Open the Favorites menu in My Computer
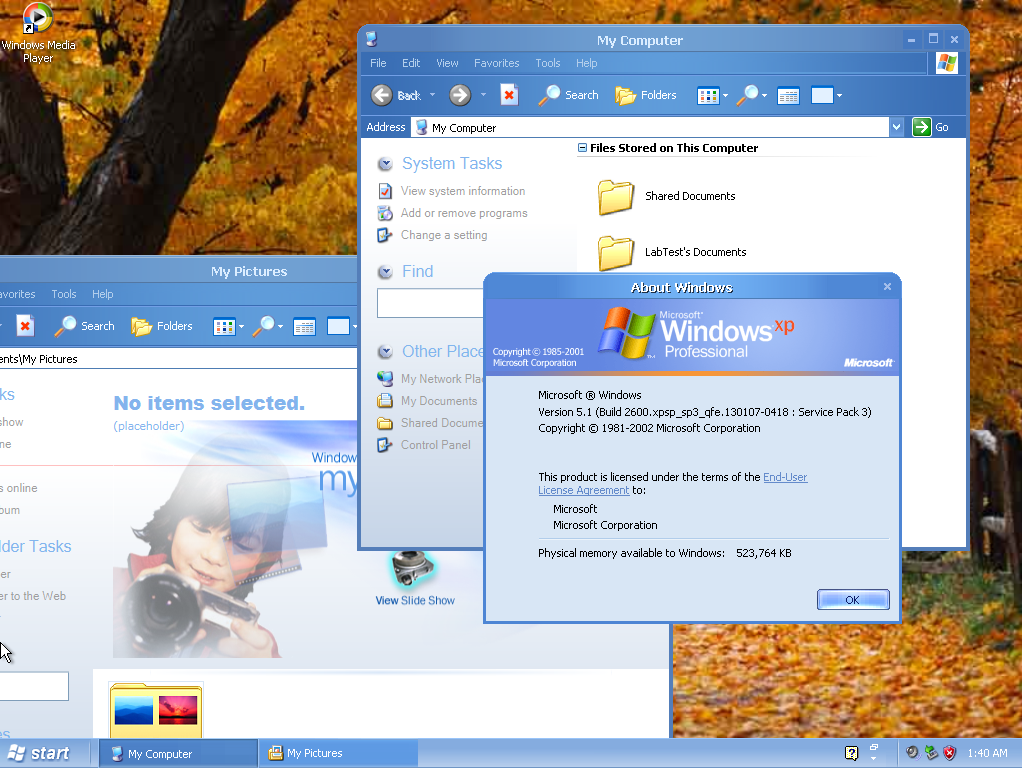The height and width of the screenshot is (768, 1022). 497,63
